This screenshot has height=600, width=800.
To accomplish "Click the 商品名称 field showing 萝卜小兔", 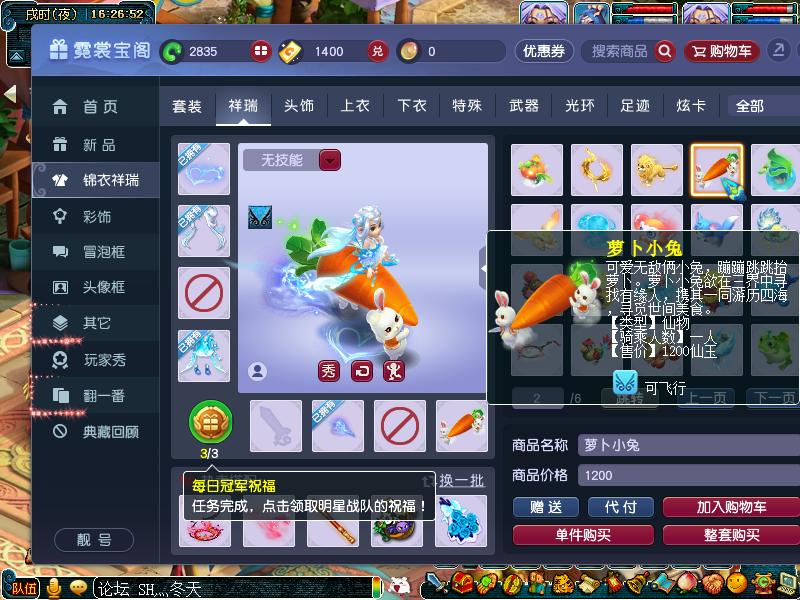I will (x=689, y=445).
